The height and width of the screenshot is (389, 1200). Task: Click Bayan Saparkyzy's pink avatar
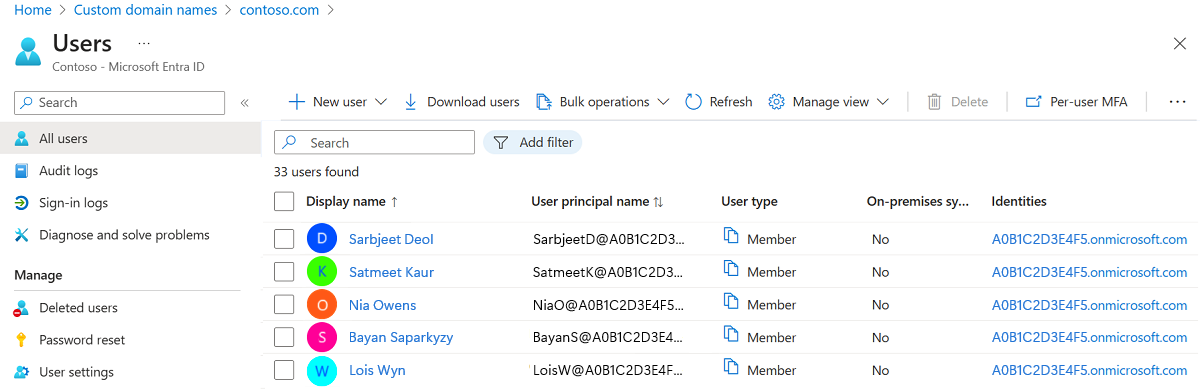[322, 338]
